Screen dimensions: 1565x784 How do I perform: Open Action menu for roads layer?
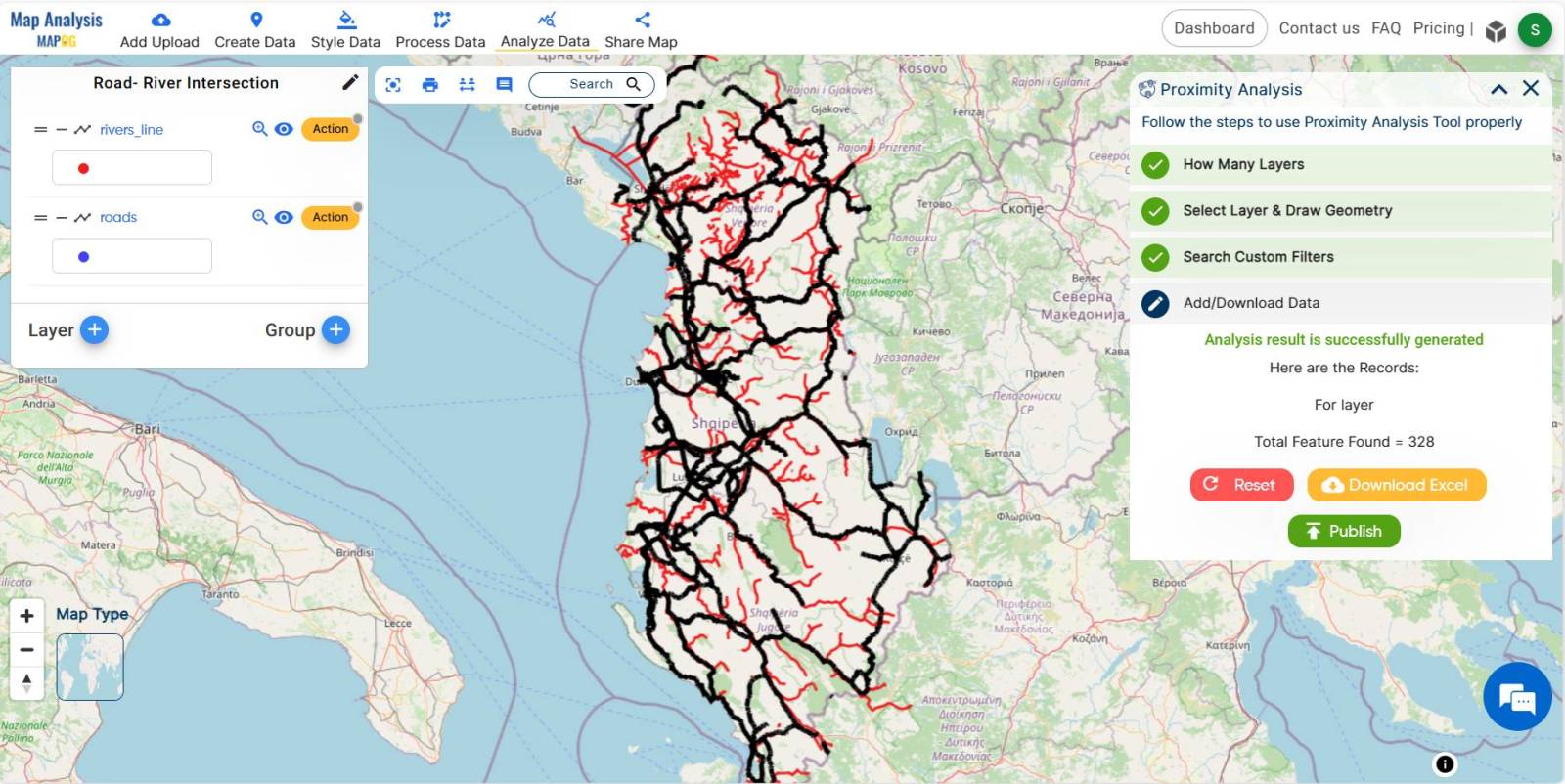331,217
